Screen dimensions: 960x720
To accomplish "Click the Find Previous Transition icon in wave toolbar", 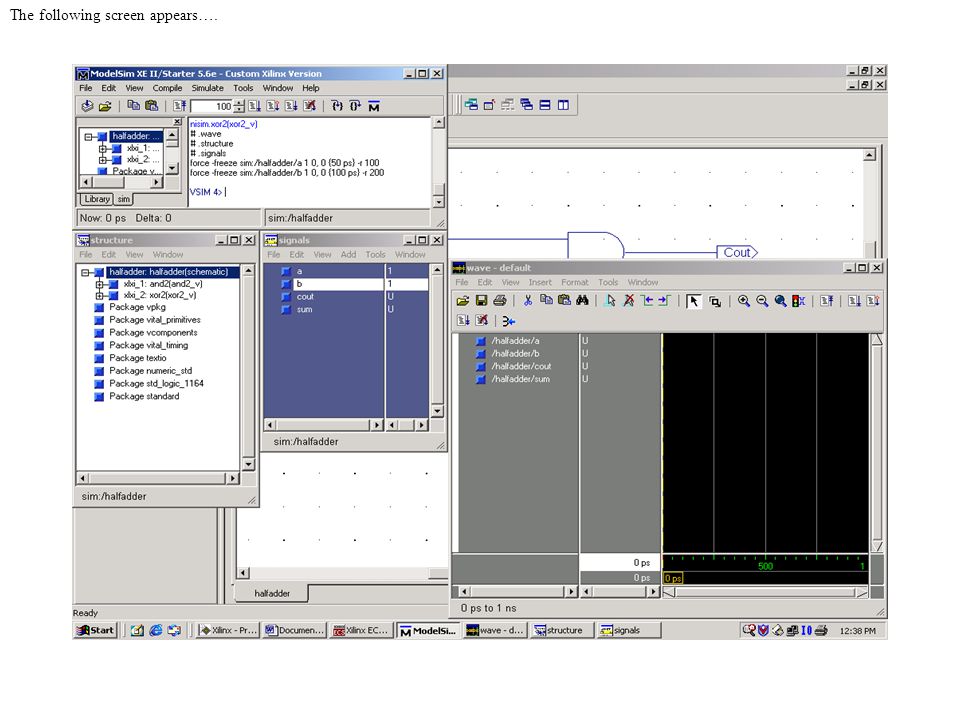I will click(647, 301).
